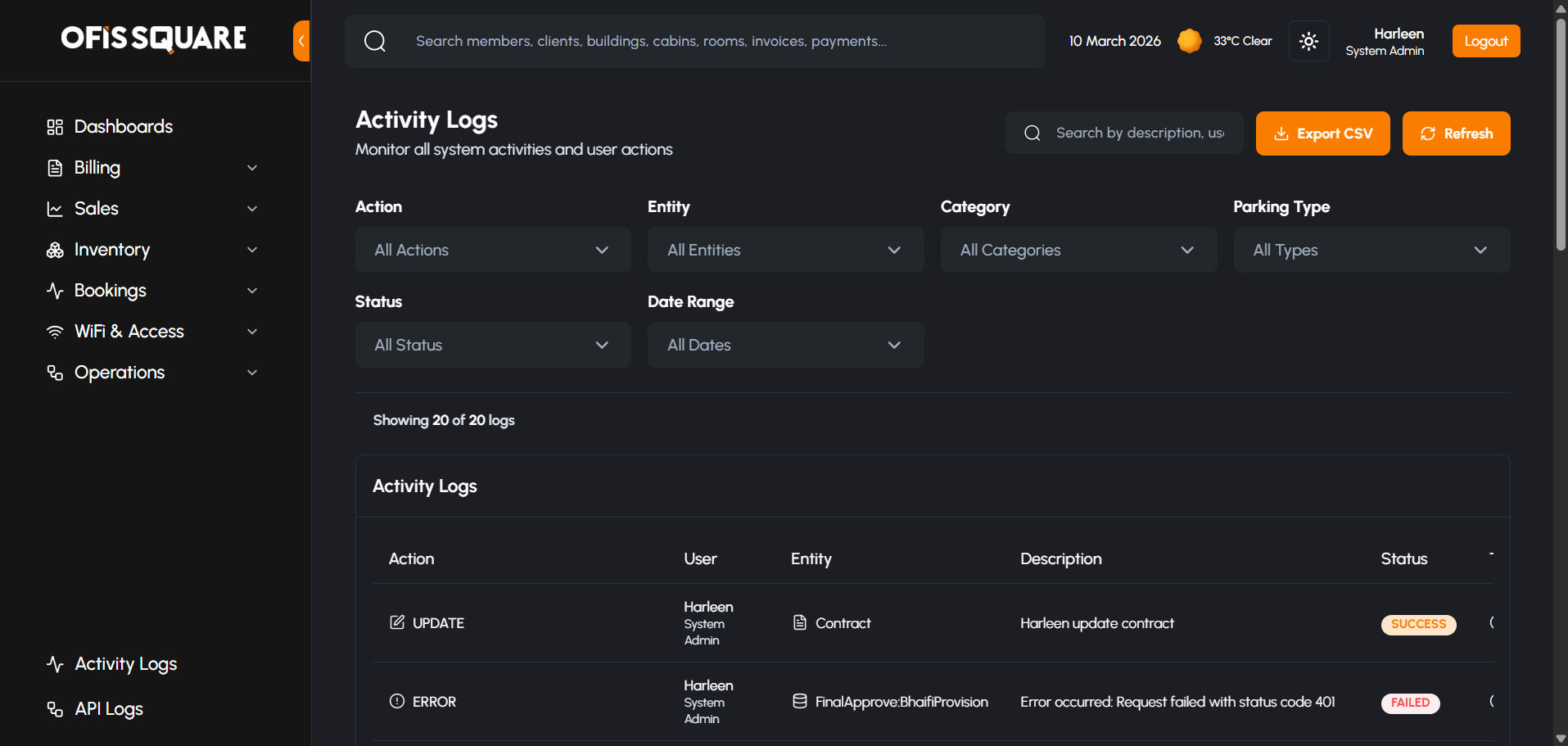Open Activity Logs in the sidebar
The image size is (1568, 746).
[125, 664]
